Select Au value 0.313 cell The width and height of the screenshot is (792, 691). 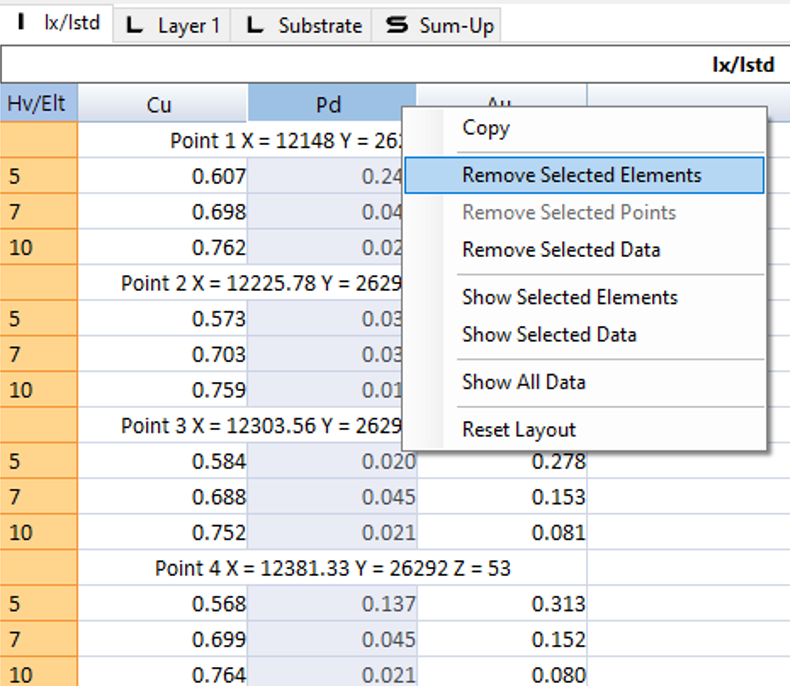[558, 604]
